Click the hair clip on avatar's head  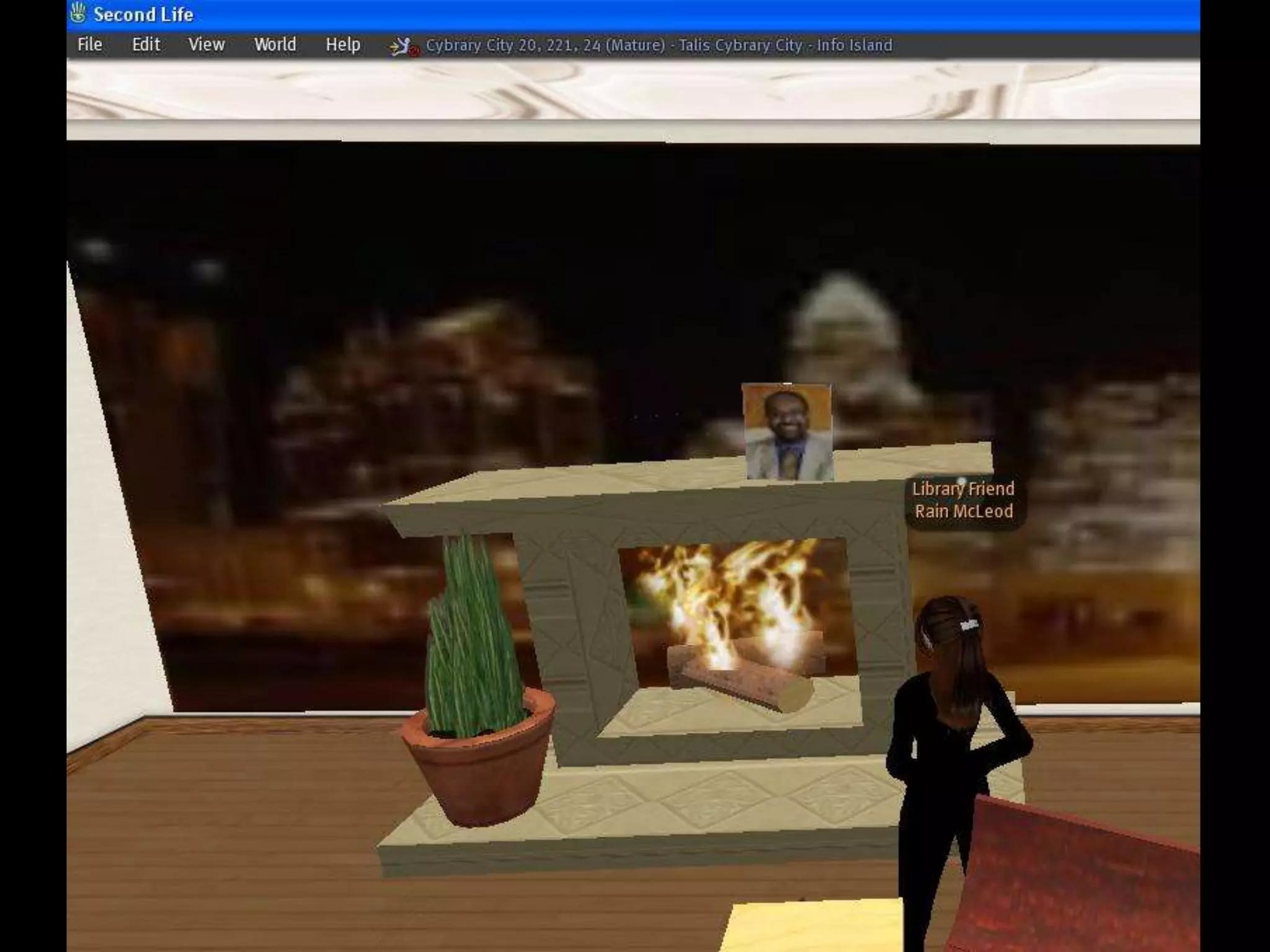(x=969, y=624)
